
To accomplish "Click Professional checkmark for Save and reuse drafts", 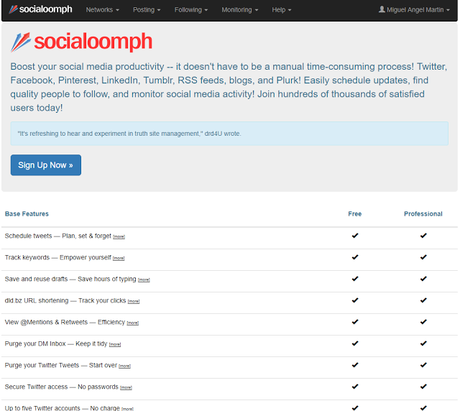I will (423, 279).
